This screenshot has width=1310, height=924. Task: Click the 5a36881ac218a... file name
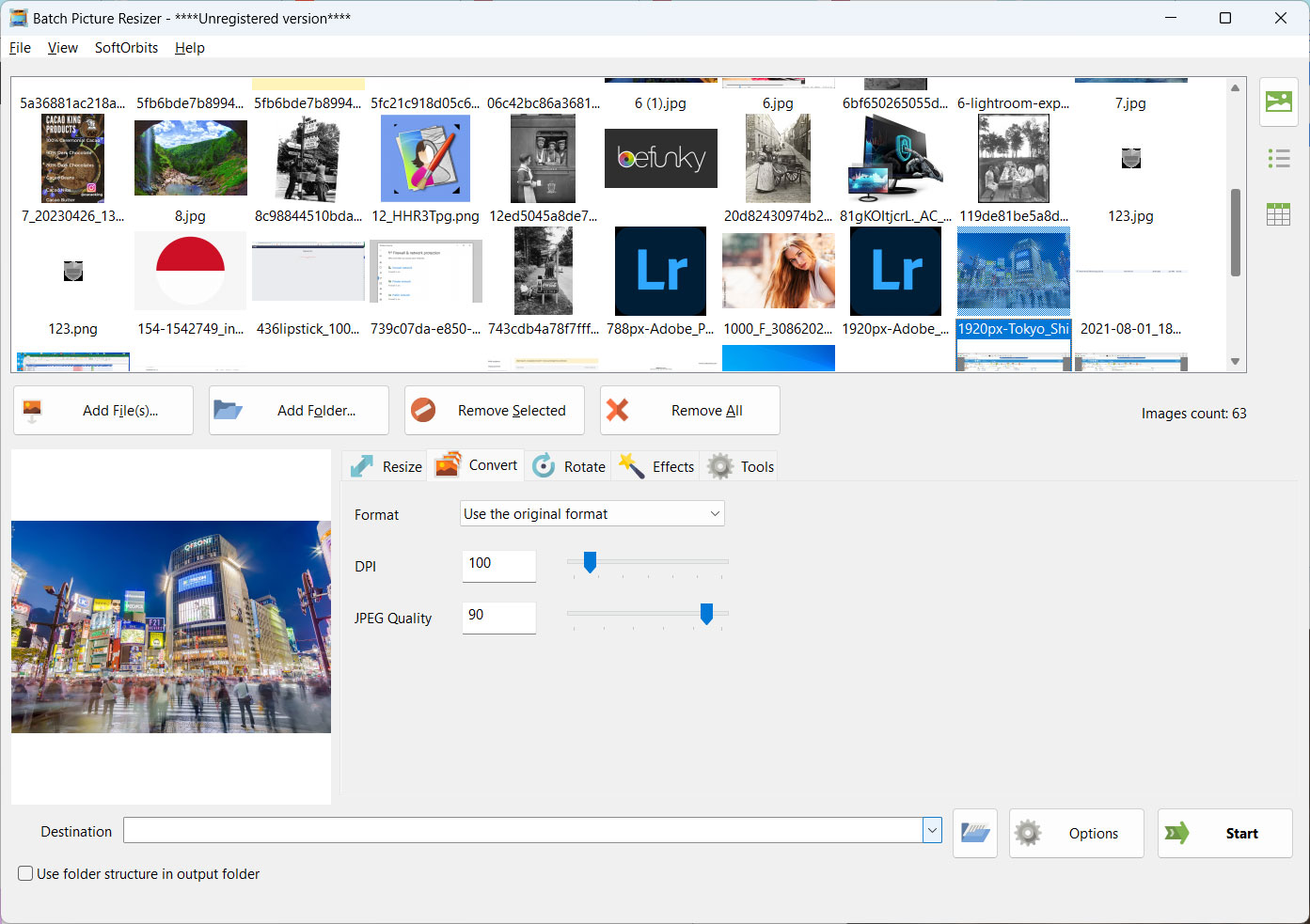72,103
